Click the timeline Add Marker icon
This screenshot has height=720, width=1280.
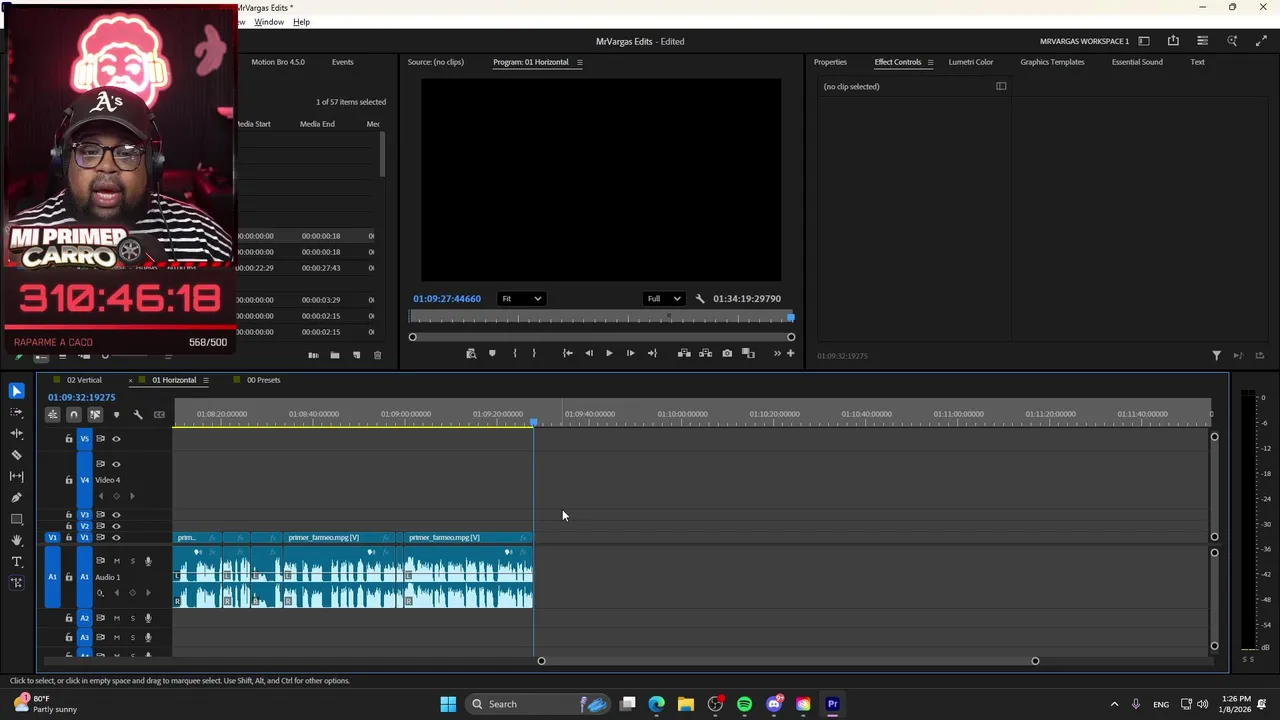116,414
